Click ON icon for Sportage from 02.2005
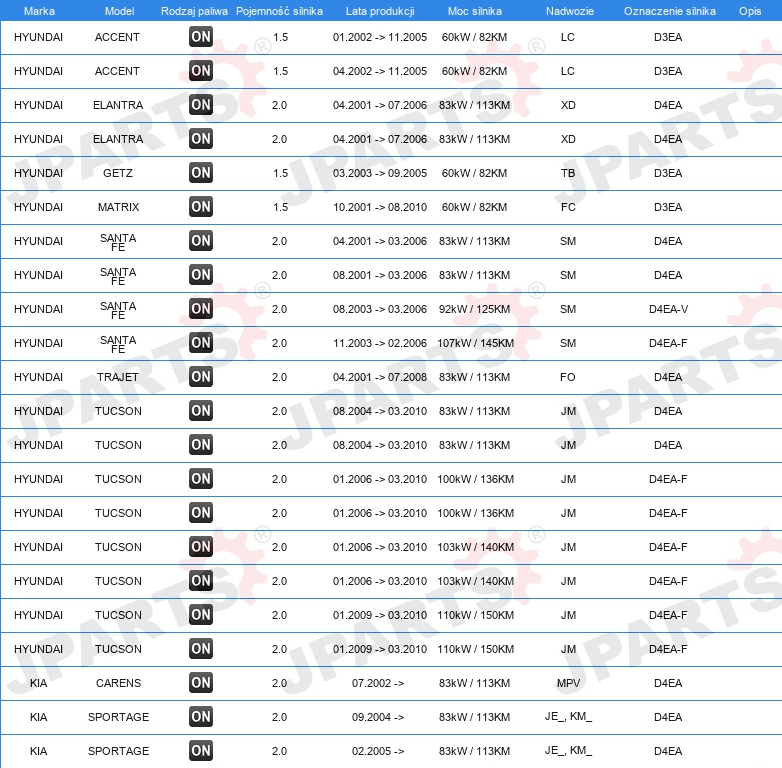The image size is (782, 768). click(201, 751)
